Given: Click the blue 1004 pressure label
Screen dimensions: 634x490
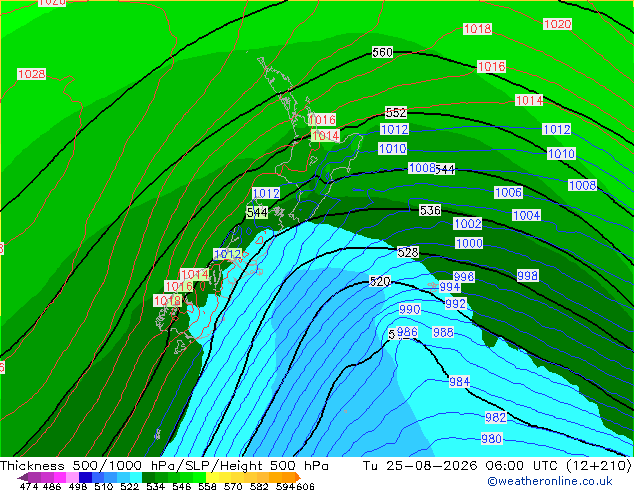Looking at the screenshot, I should 526,215.
